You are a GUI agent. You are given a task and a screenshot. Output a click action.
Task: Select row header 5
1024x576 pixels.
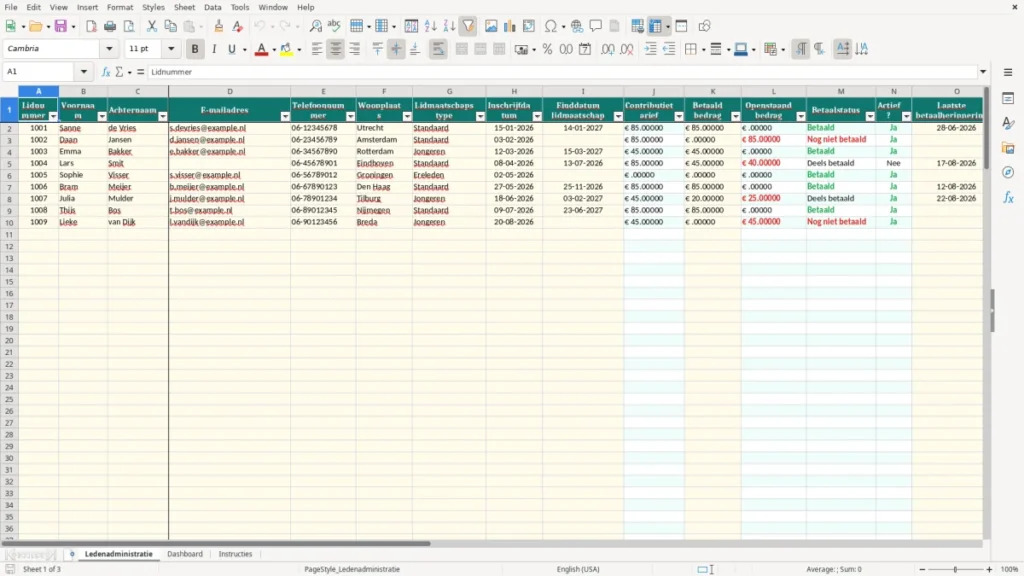(9, 163)
